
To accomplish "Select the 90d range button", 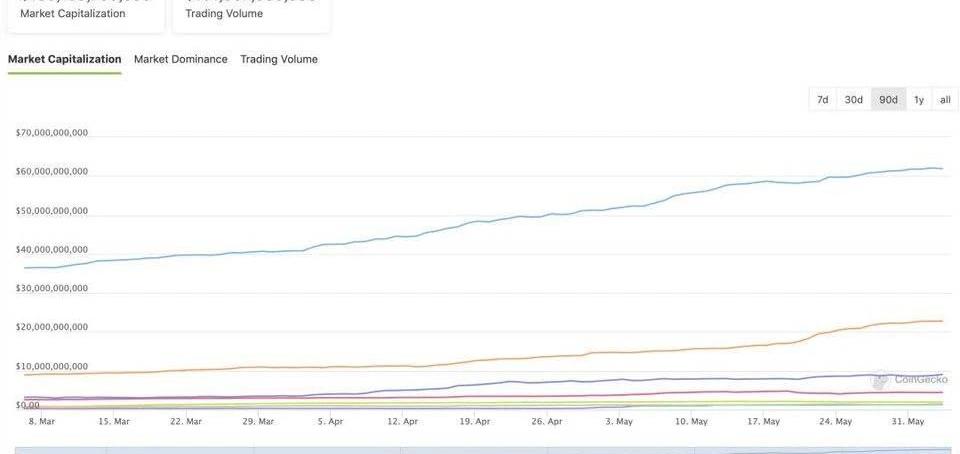I will click(x=888, y=99).
